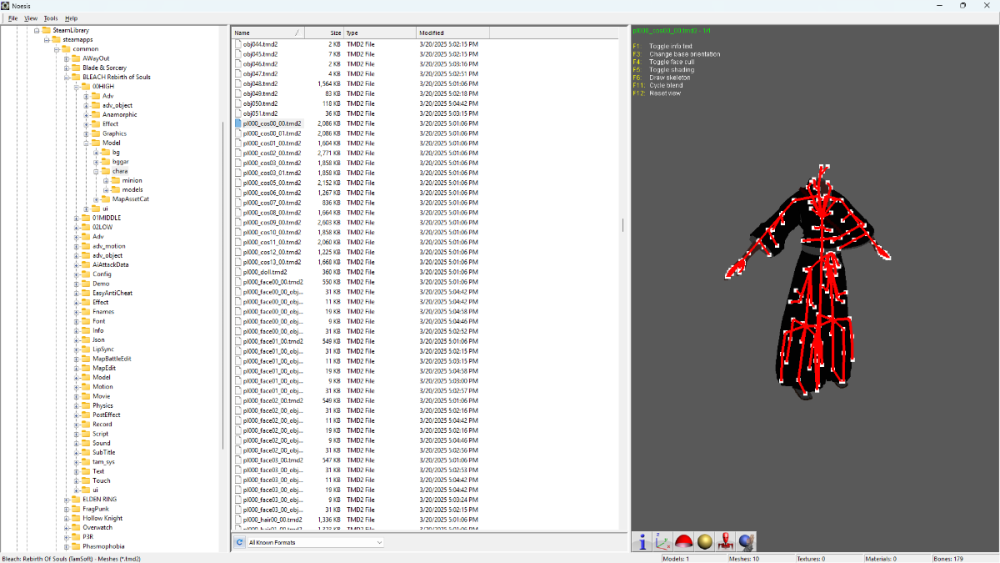
Task: Click the red dome icon
Action: point(684,541)
